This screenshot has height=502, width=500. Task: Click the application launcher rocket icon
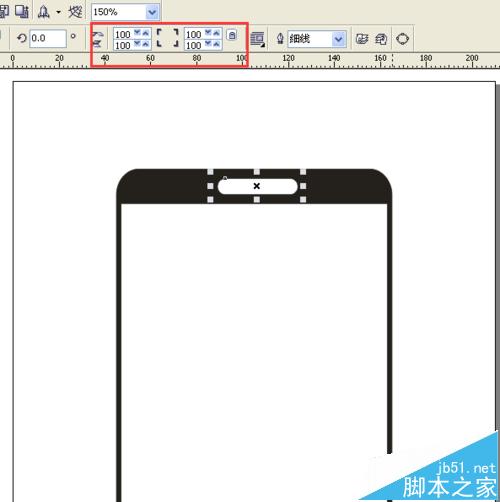click(x=44, y=12)
